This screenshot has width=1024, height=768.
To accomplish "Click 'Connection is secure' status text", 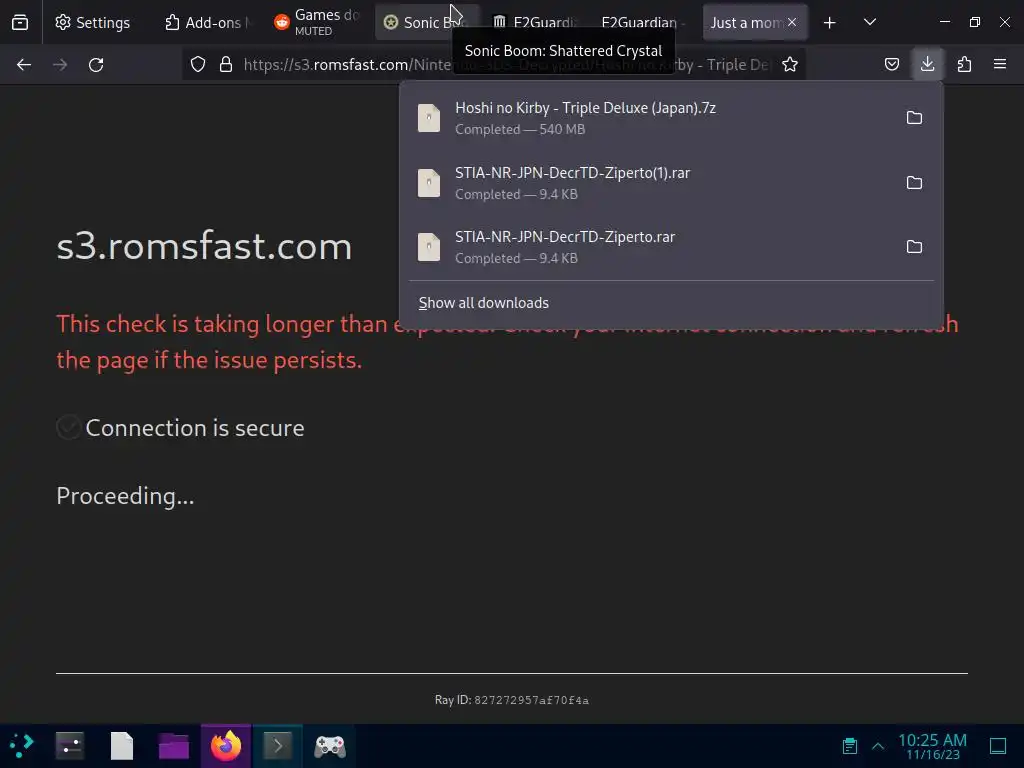I will click(195, 428).
